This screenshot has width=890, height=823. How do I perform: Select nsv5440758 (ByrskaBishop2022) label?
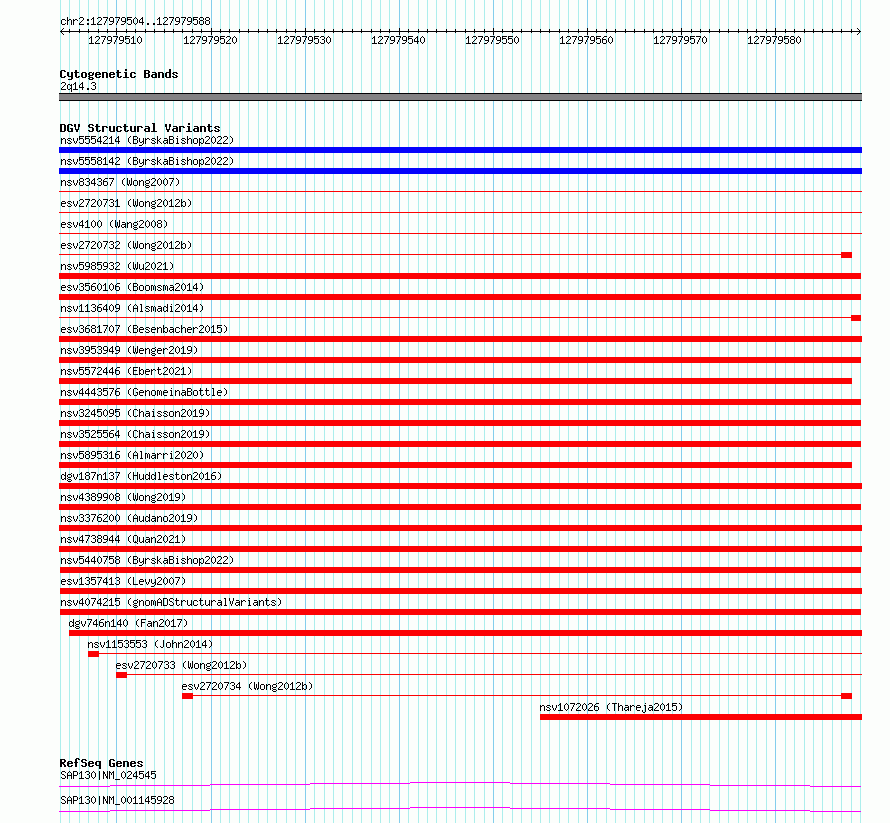point(147,560)
